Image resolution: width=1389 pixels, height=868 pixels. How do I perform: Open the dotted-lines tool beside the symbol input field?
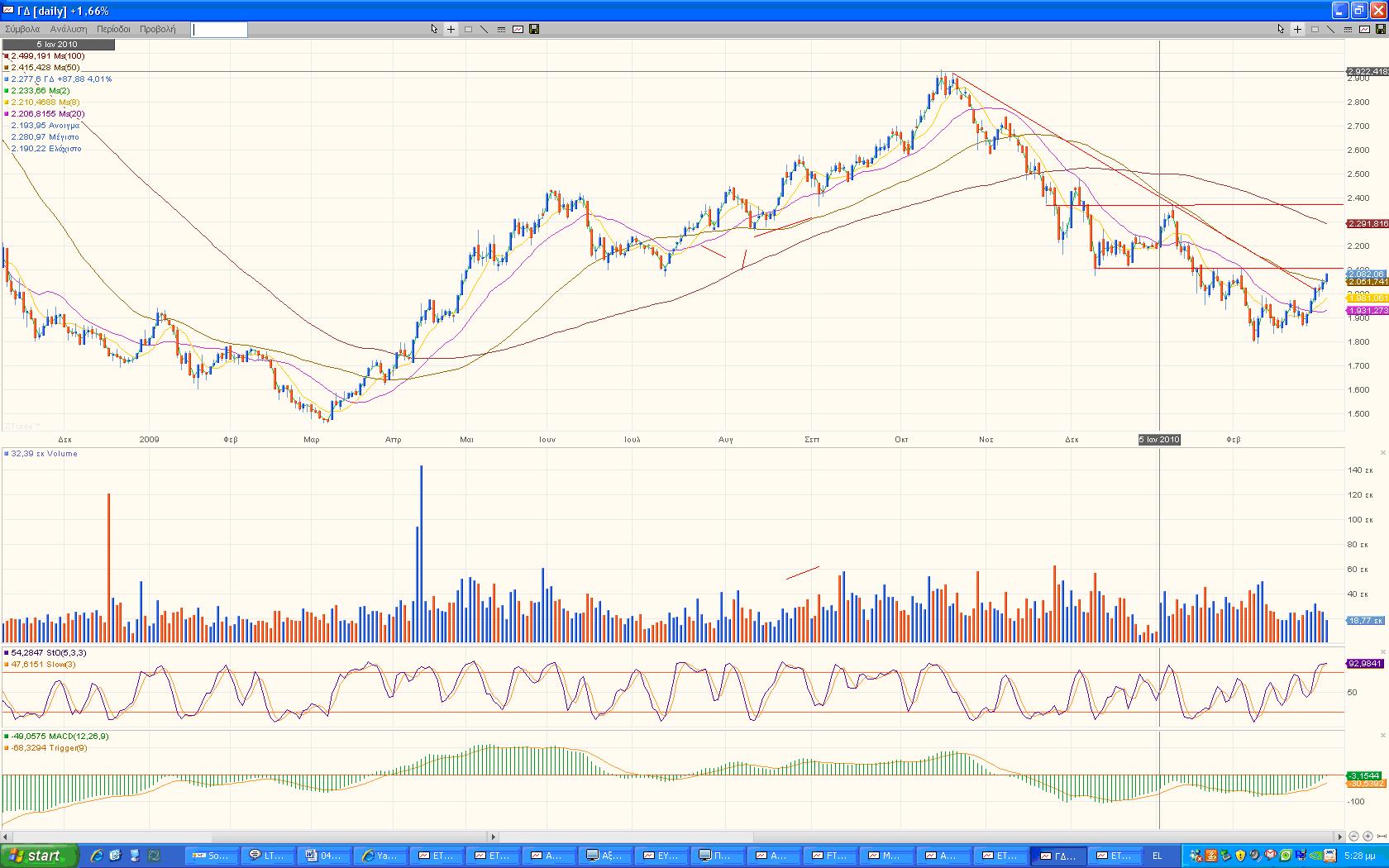click(x=501, y=29)
